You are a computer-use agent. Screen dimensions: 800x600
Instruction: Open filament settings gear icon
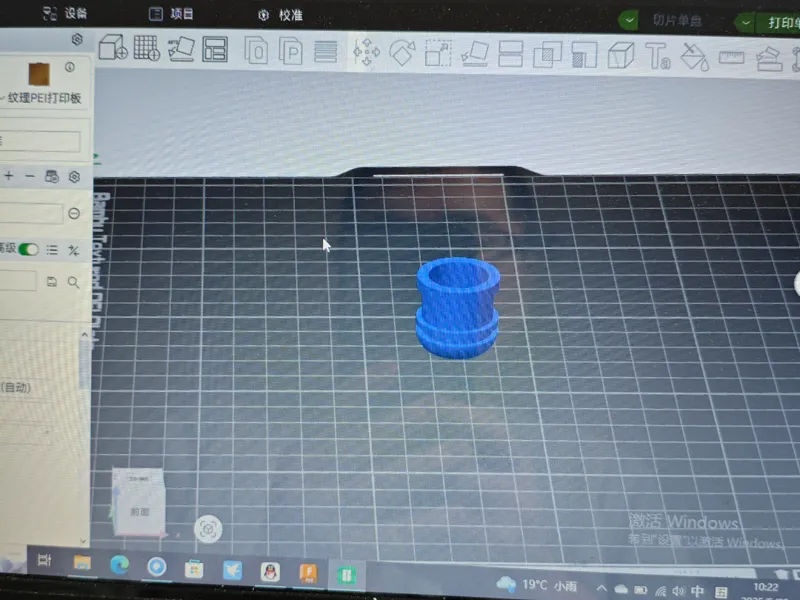tap(74, 177)
